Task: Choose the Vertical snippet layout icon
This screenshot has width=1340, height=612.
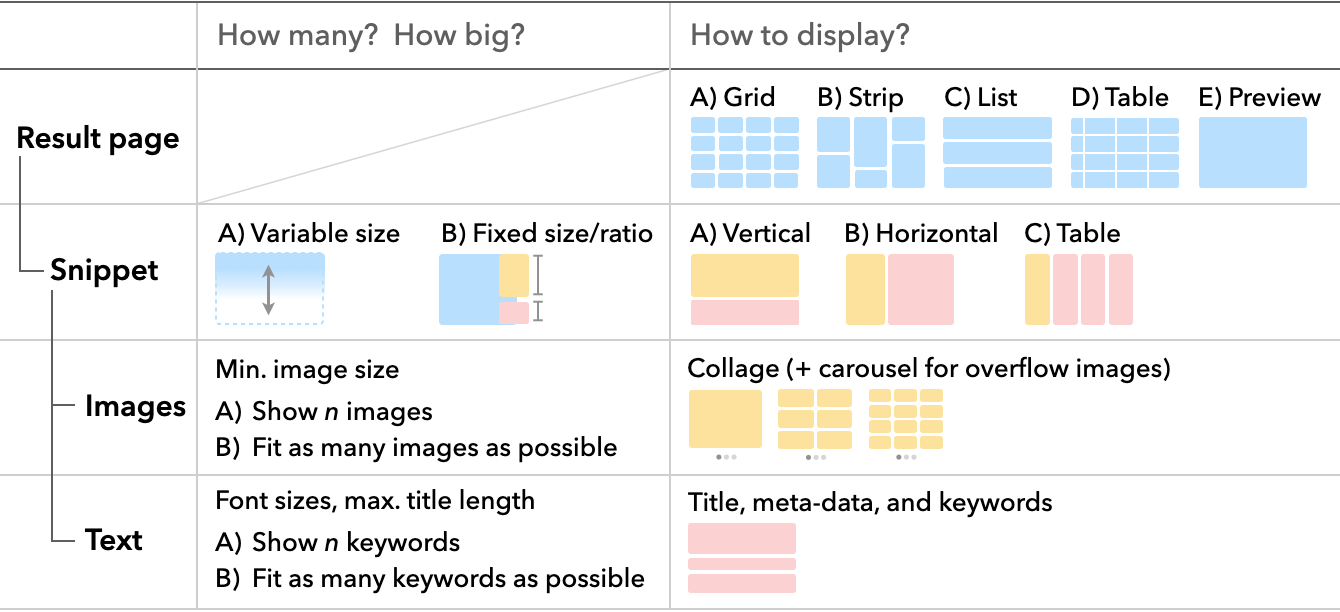Action: pos(745,289)
